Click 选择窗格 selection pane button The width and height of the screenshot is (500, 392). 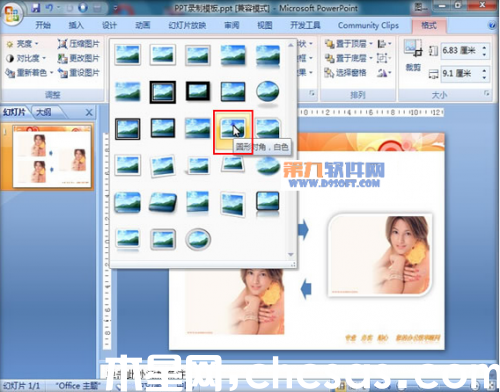click(345, 73)
